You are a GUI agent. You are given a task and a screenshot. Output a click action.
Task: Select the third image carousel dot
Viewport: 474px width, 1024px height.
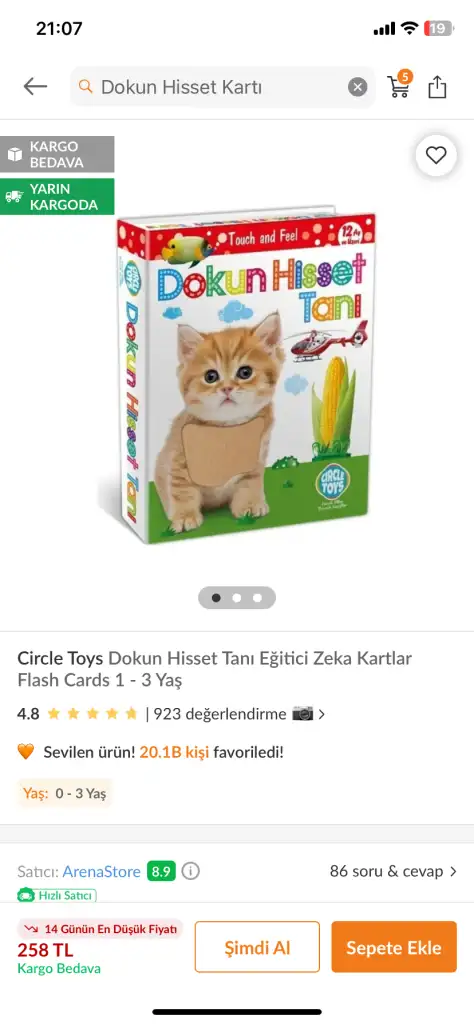(257, 598)
